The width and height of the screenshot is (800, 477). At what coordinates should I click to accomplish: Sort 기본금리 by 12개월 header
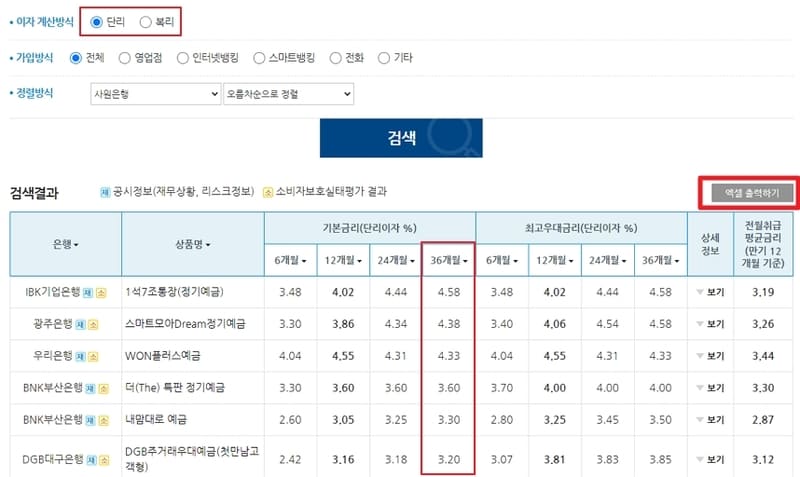pyautogui.click(x=343, y=260)
